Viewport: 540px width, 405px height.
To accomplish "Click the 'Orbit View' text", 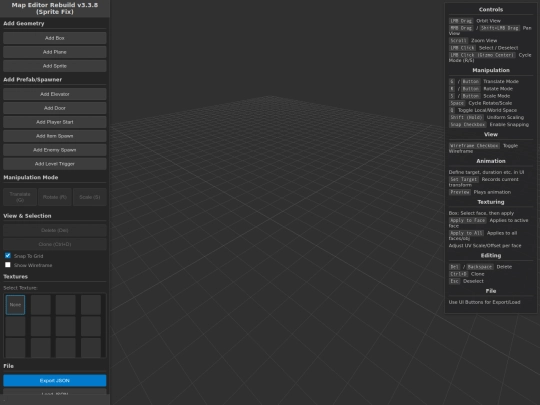I will pyautogui.click(x=488, y=21).
